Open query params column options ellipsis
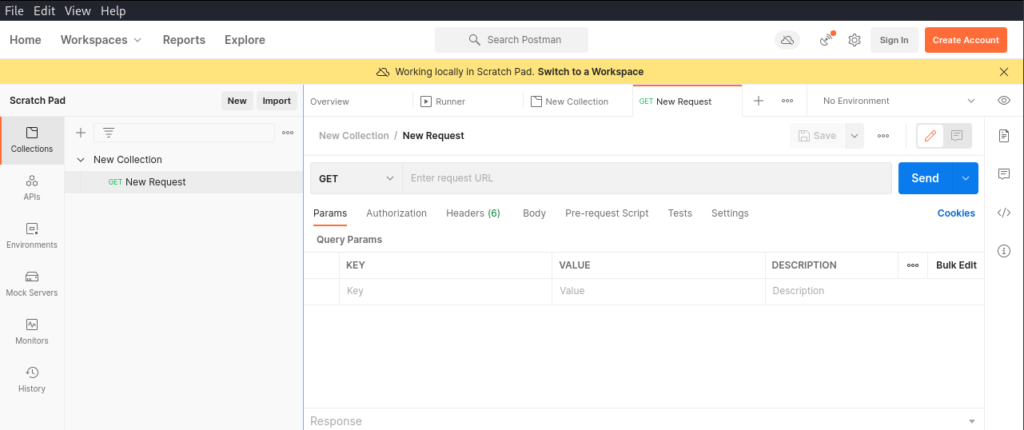This screenshot has height=430, width=1024. [912, 265]
